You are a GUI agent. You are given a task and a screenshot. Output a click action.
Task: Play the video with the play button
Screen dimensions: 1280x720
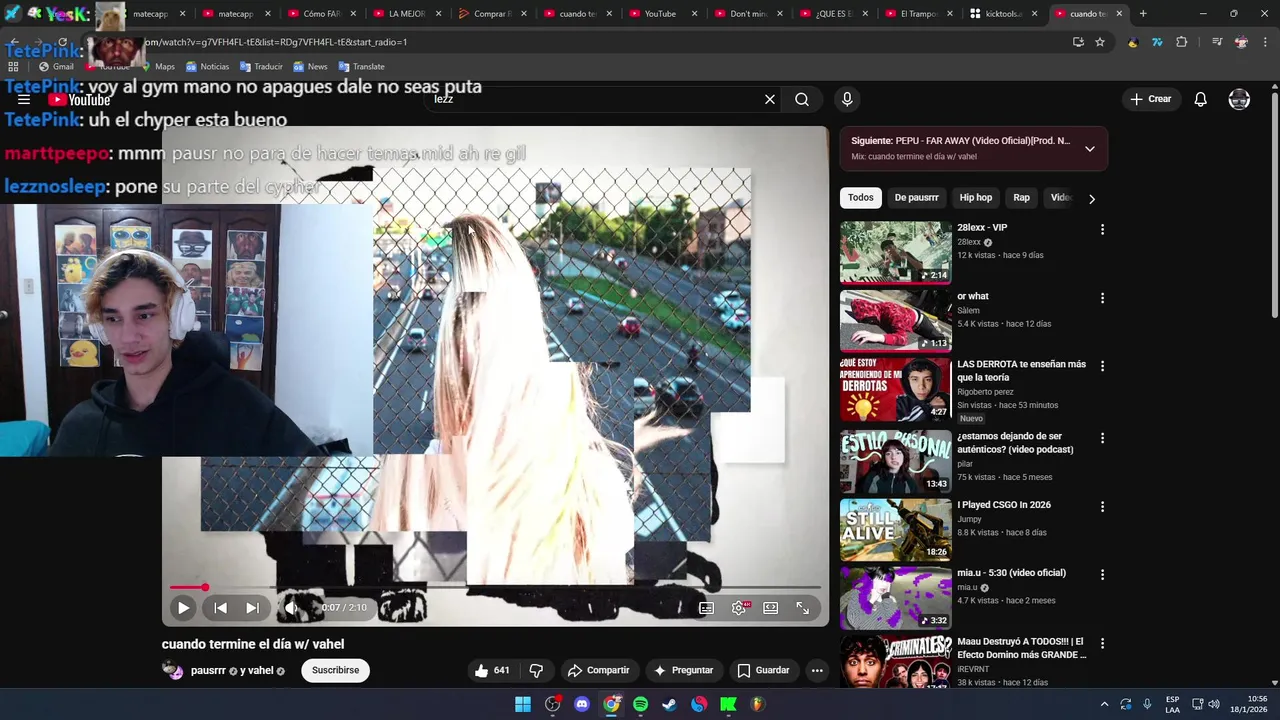pos(183,607)
